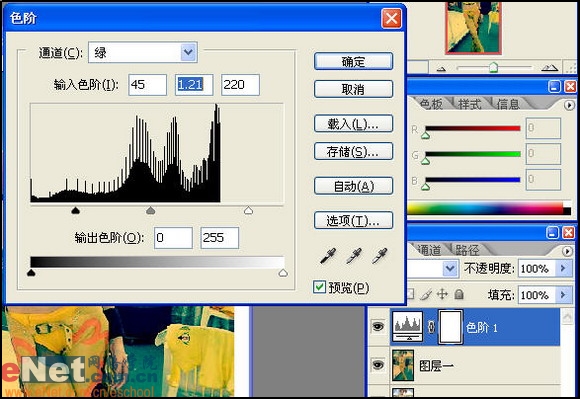The image size is (580, 399).
Task: Toggle the 预览 preview checkbox
Action: point(319,287)
